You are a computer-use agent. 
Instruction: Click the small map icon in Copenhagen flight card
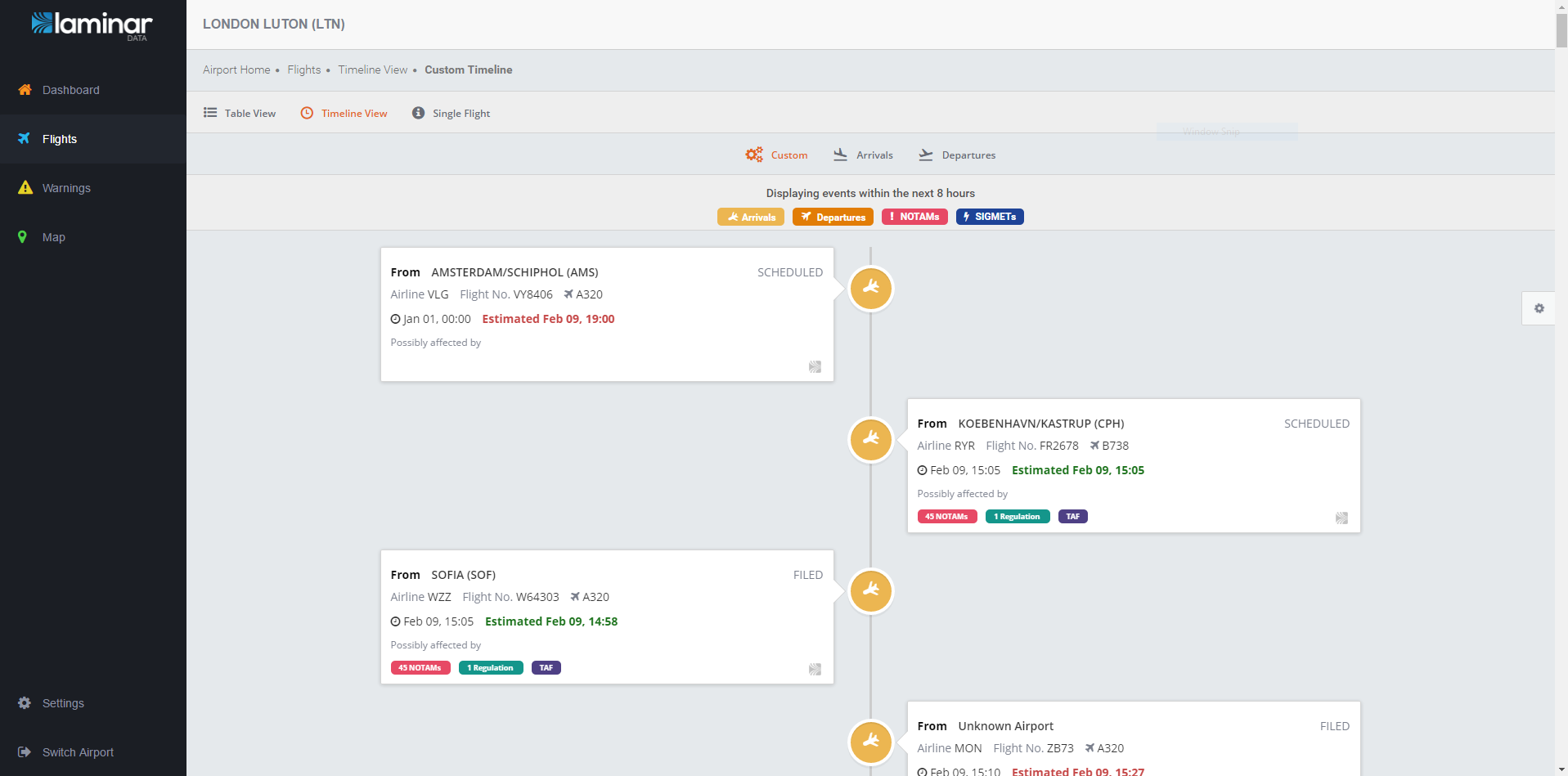click(x=1341, y=518)
